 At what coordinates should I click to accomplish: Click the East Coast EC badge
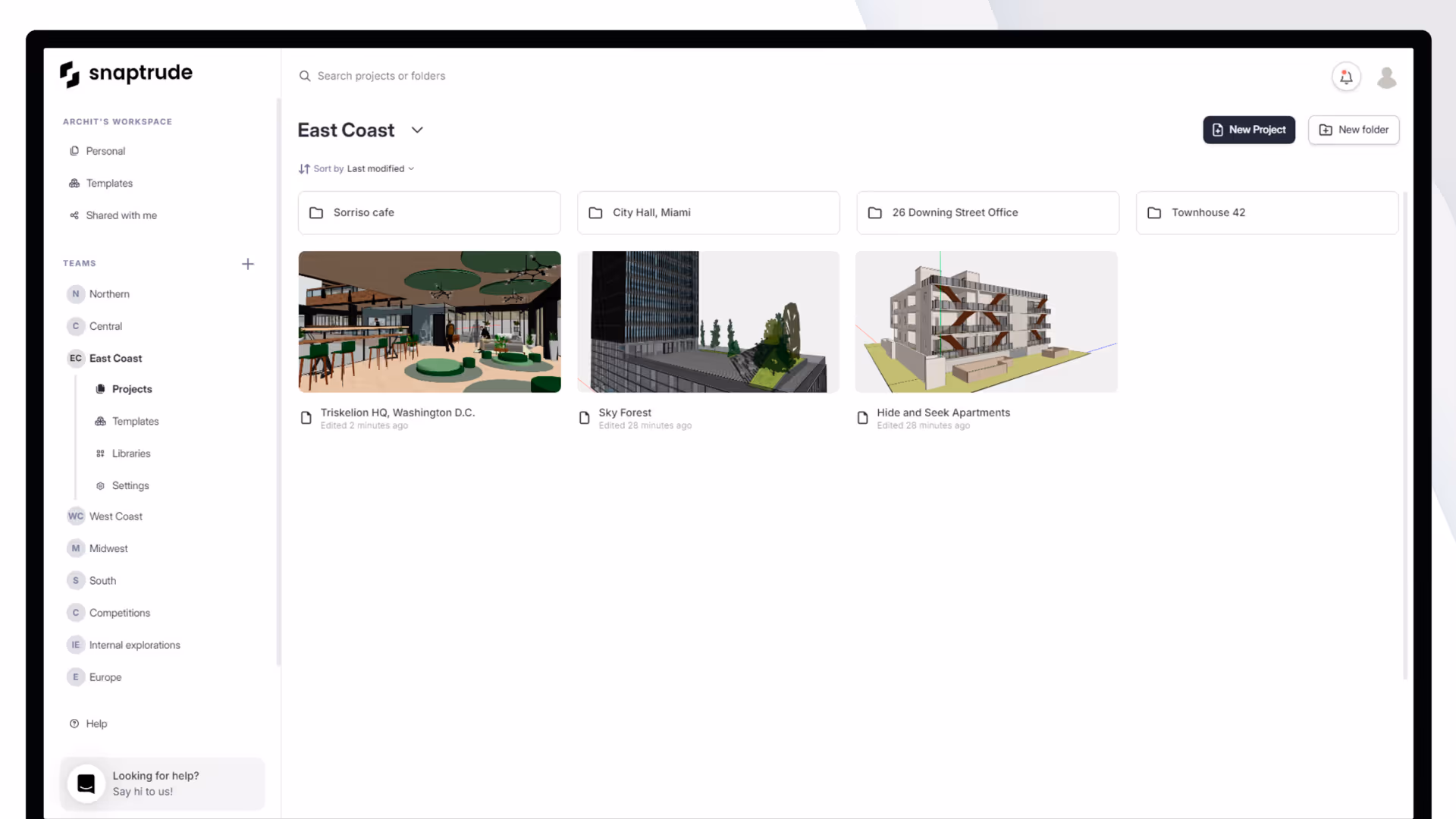pyautogui.click(x=76, y=359)
